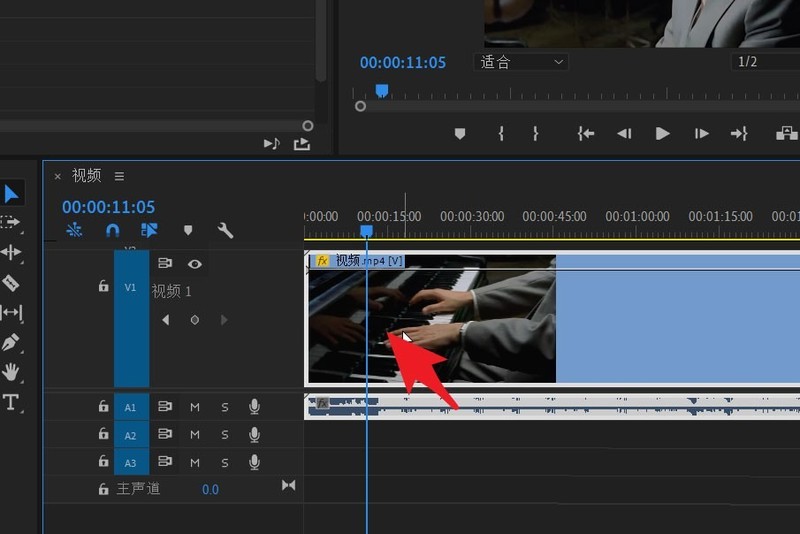Select the 视频 sequence tab
The height and width of the screenshot is (534, 800).
pyautogui.click(x=87, y=176)
